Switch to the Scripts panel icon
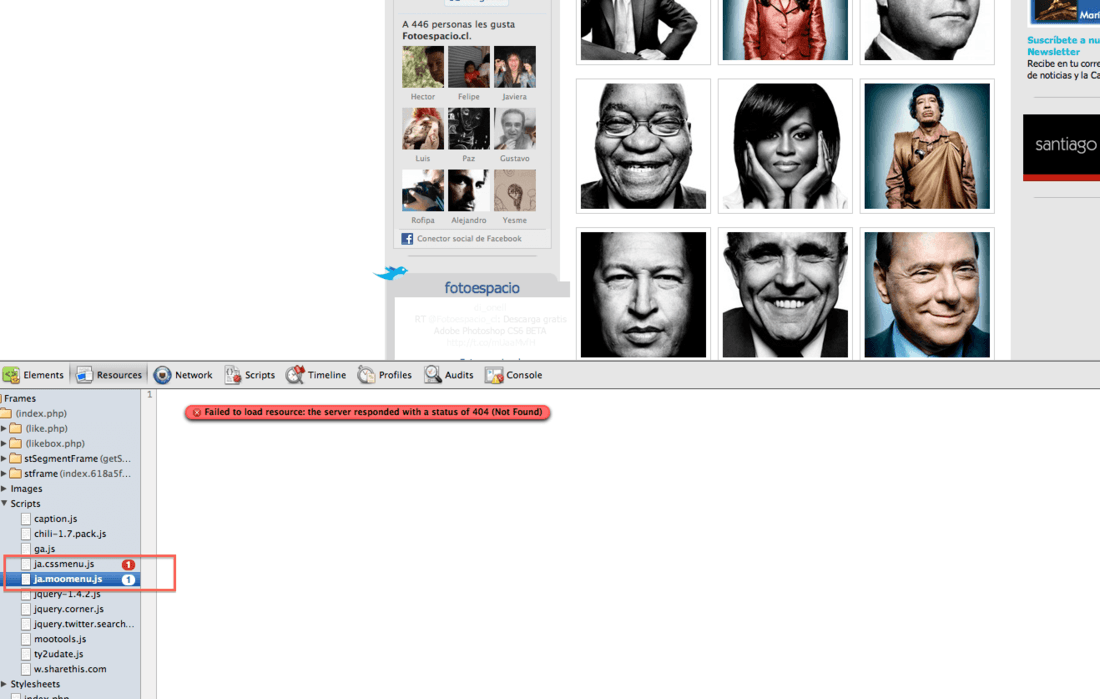Screen dimensions: 1100x699 [232, 375]
